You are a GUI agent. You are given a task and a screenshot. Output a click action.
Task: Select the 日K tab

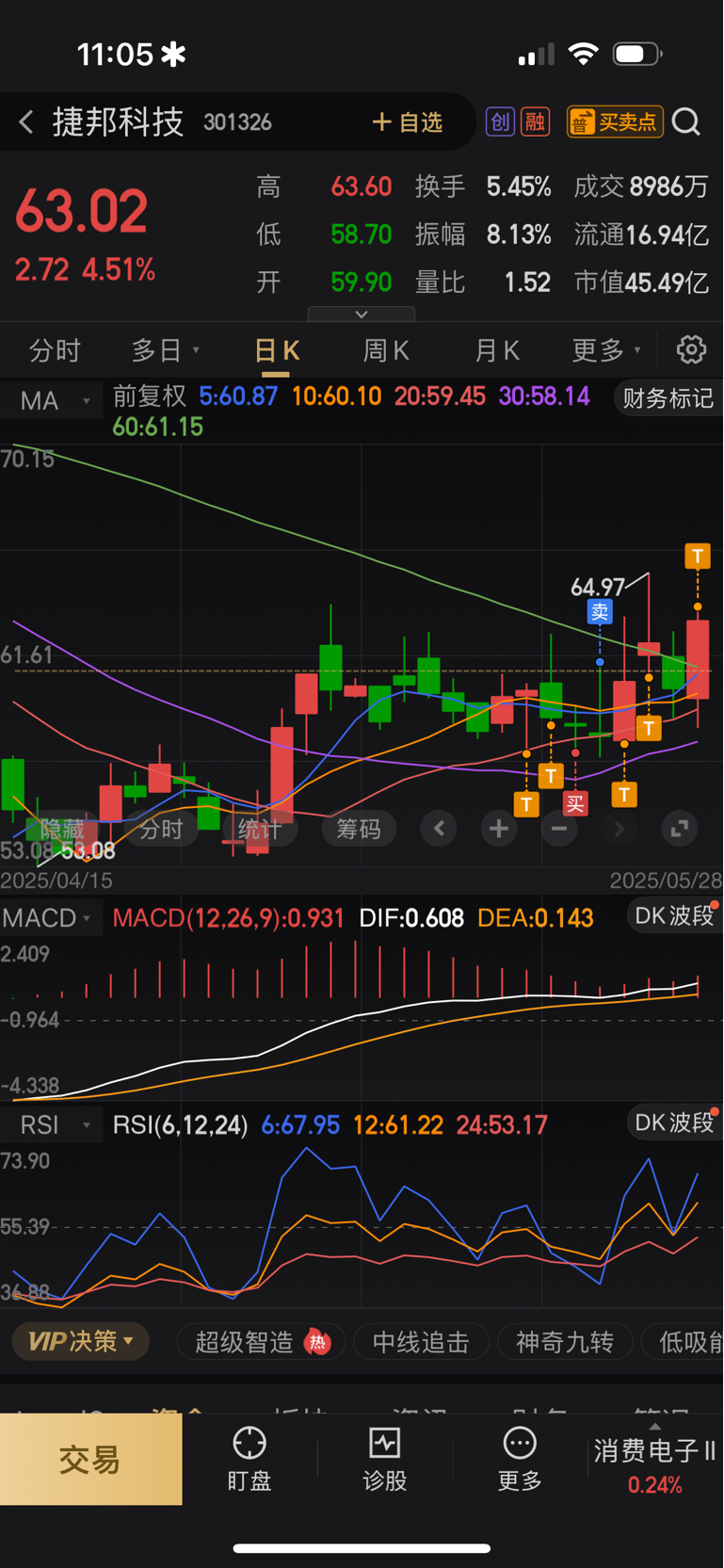pyautogui.click(x=277, y=350)
